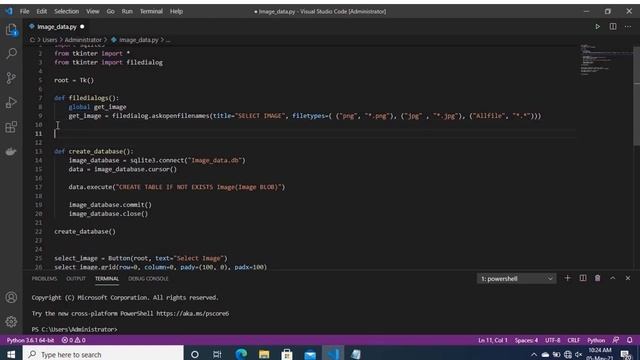The image size is (640, 360).
Task: Click the feedback icon in status bar
Action: coord(616,340)
